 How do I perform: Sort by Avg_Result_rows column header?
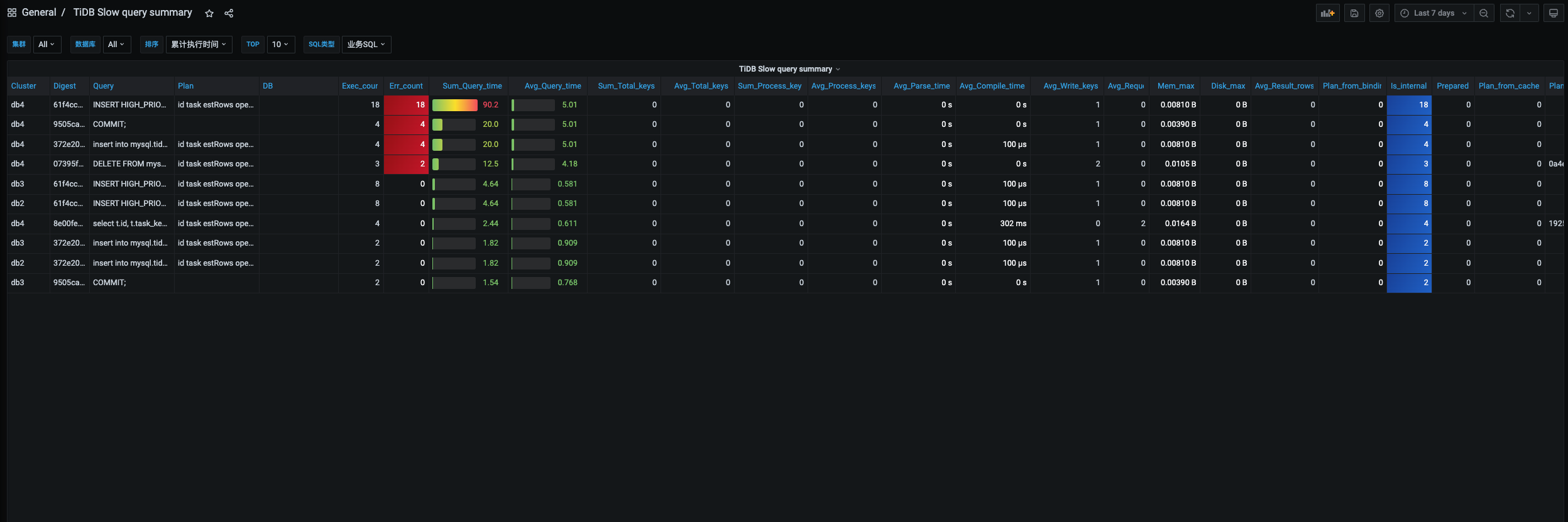pyautogui.click(x=1284, y=86)
